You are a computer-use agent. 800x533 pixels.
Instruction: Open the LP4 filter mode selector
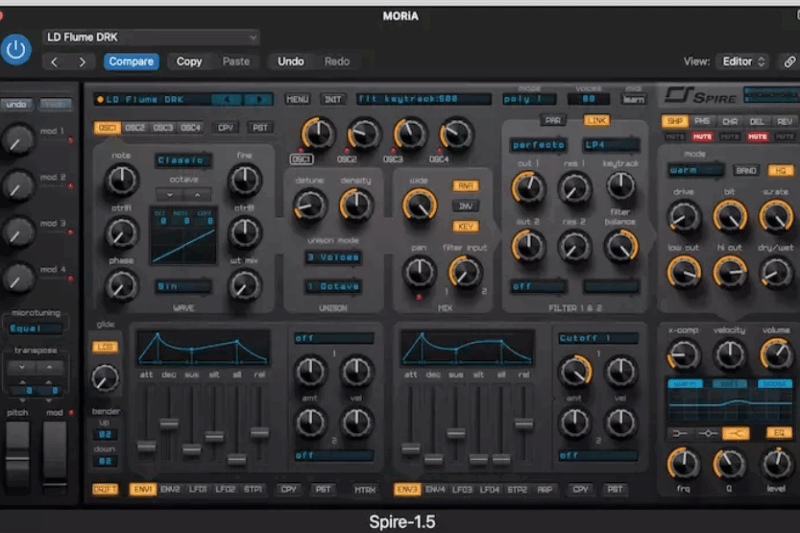pyautogui.click(x=611, y=145)
